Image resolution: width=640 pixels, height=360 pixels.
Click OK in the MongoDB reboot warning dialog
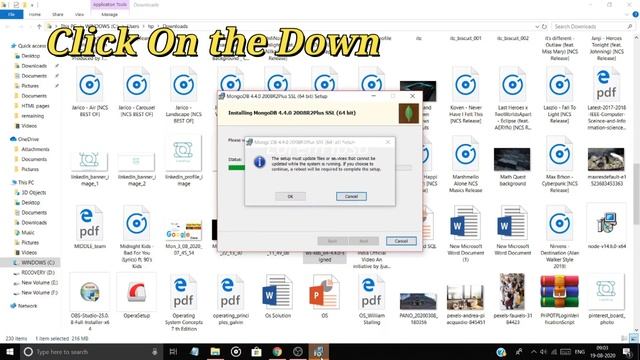tap(290, 196)
